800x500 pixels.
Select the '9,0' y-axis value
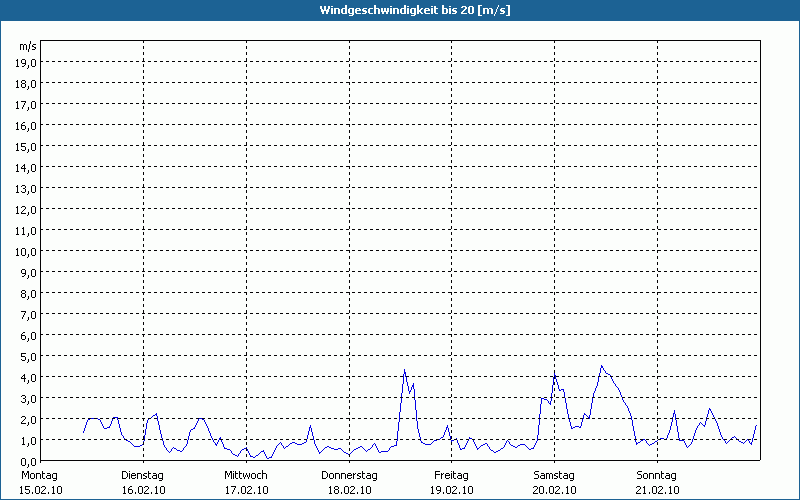coord(29,272)
